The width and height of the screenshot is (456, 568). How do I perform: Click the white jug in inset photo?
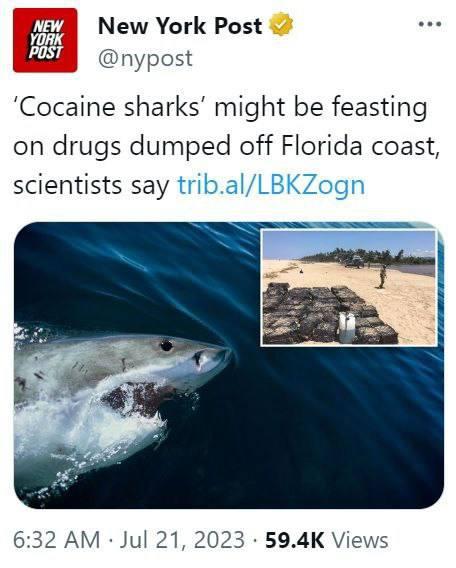coord(347,328)
